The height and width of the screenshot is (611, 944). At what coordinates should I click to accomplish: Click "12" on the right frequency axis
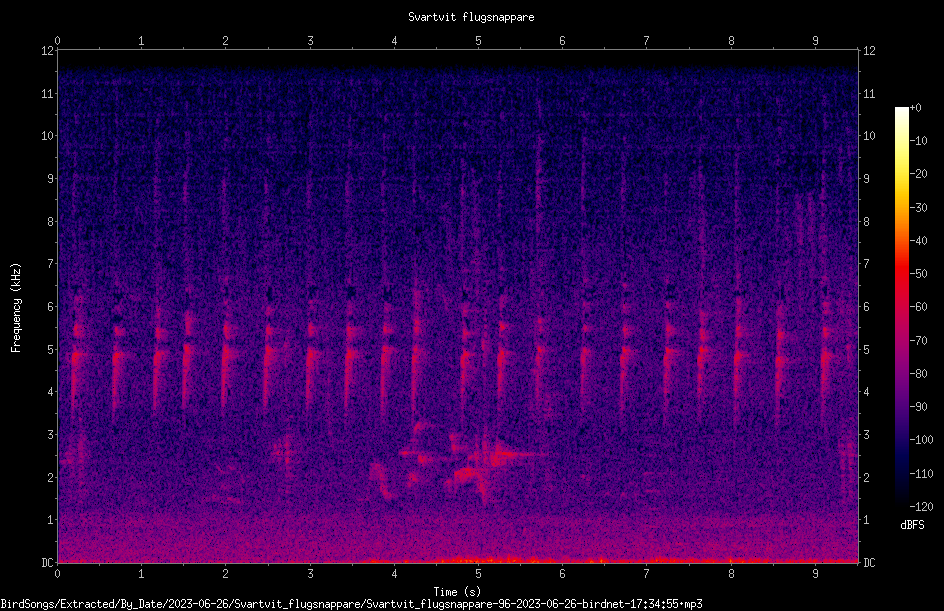869,51
